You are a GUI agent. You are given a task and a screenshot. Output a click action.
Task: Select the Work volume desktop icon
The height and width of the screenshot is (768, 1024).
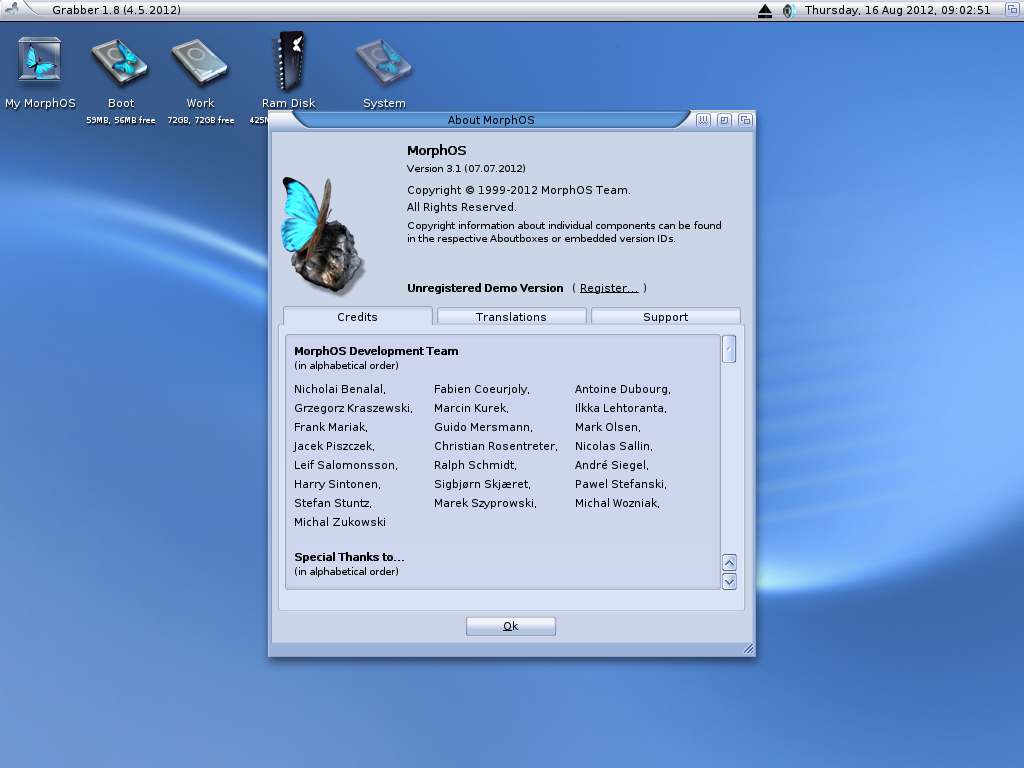click(x=200, y=63)
